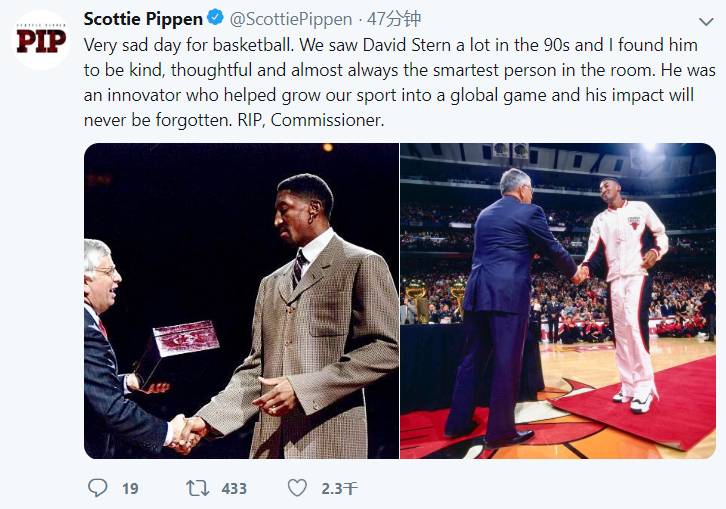Open the left handshake photo in suits
Viewport: 726px width, 509px height.
click(x=241, y=300)
